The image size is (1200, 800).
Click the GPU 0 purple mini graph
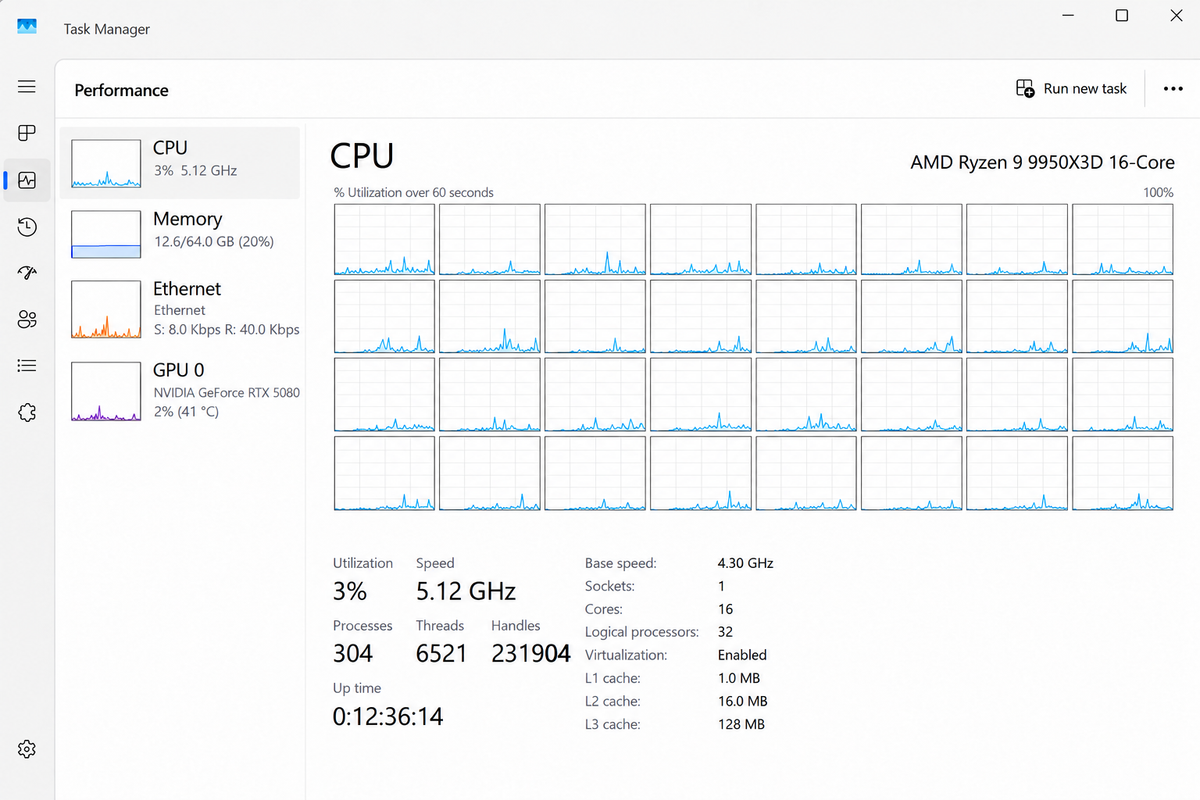(x=106, y=391)
